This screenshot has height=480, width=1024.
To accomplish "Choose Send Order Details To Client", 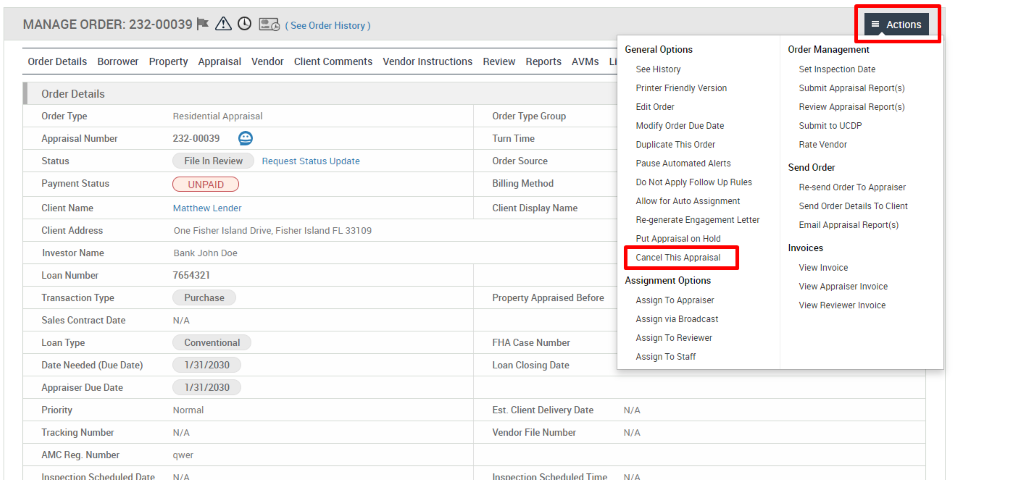I will pos(853,206).
